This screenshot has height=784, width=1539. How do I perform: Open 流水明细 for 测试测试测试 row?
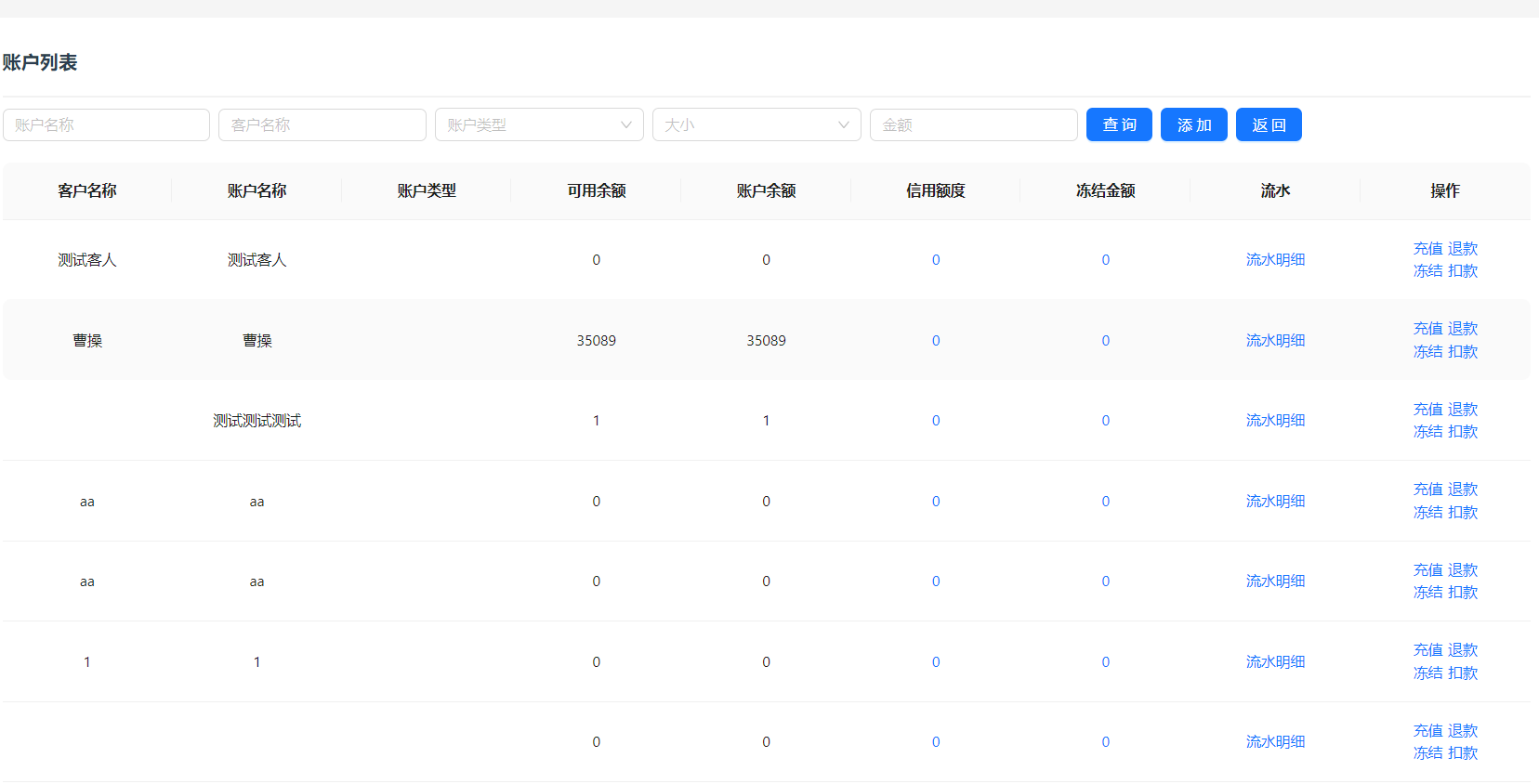[1275, 421]
